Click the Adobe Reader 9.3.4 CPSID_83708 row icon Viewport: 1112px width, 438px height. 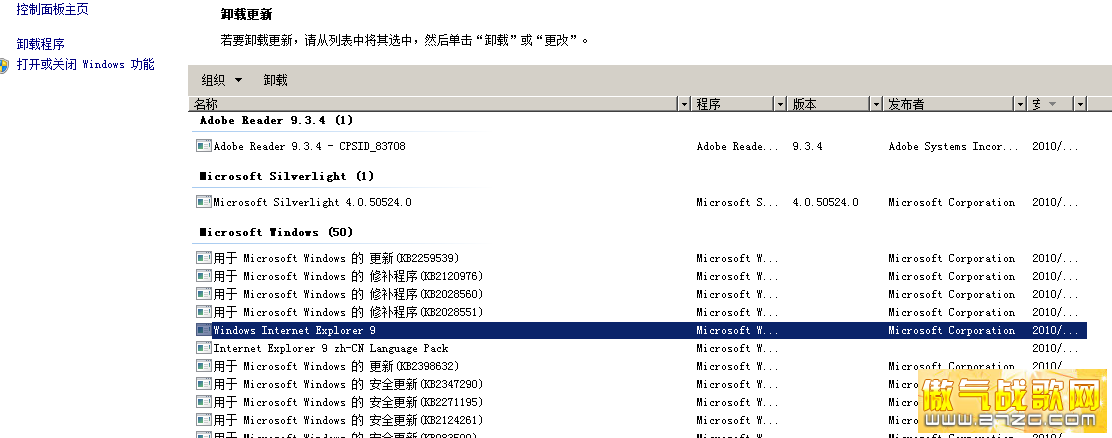204,145
